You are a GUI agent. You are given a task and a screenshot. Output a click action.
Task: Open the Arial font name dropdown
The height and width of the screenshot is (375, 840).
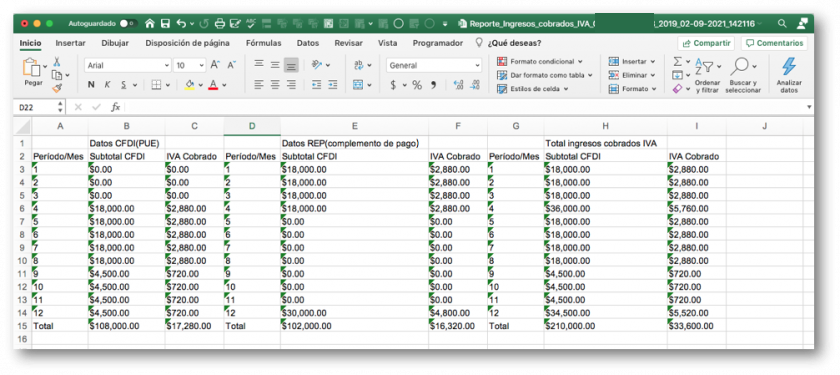pyautogui.click(x=167, y=65)
